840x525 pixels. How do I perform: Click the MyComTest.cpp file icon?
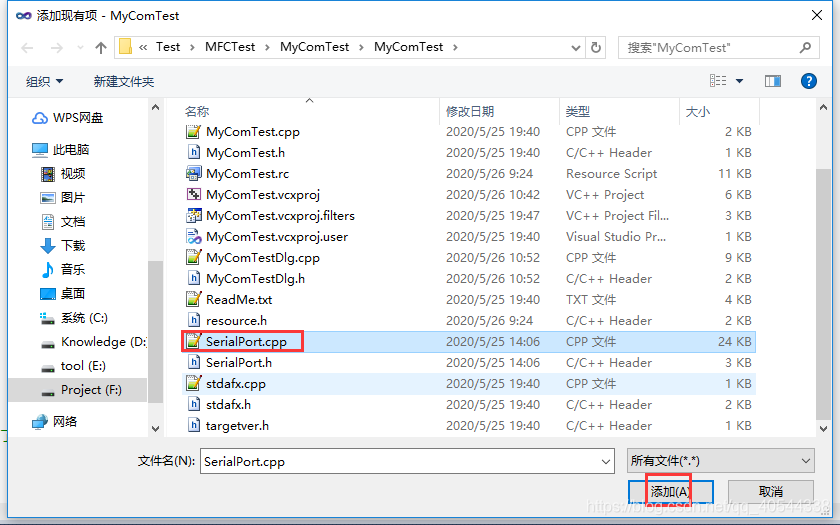pos(193,132)
